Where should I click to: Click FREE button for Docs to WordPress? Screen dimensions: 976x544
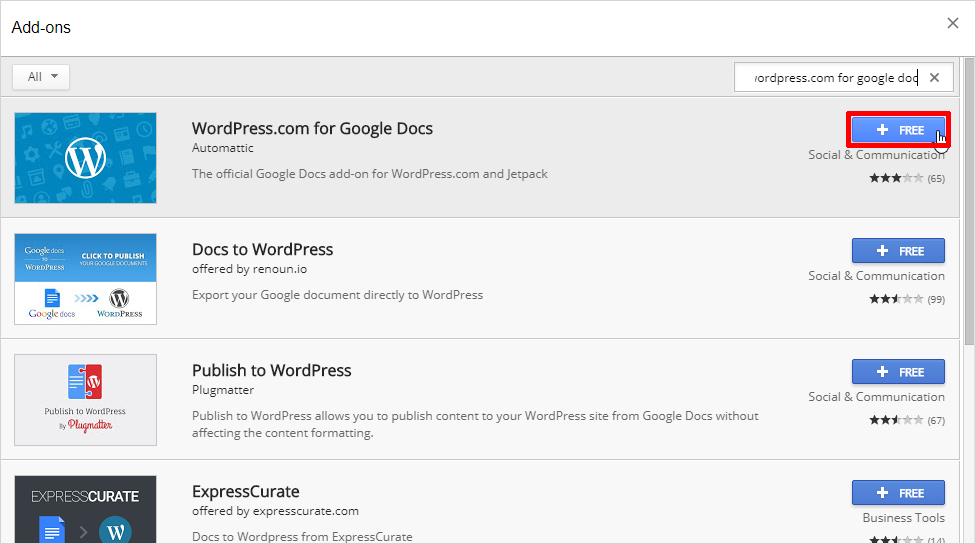pyautogui.click(x=897, y=251)
